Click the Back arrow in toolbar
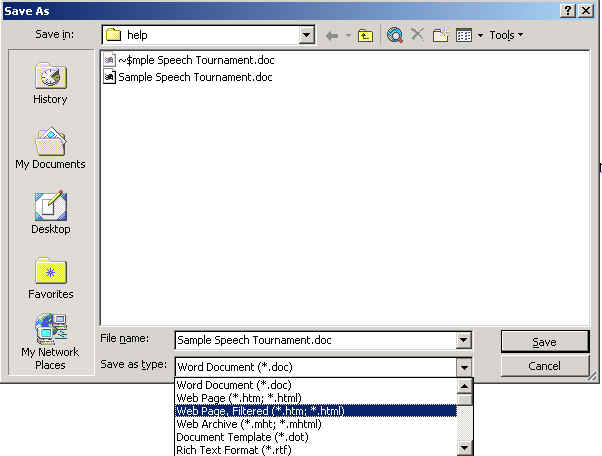The image size is (602, 456). 332,35
